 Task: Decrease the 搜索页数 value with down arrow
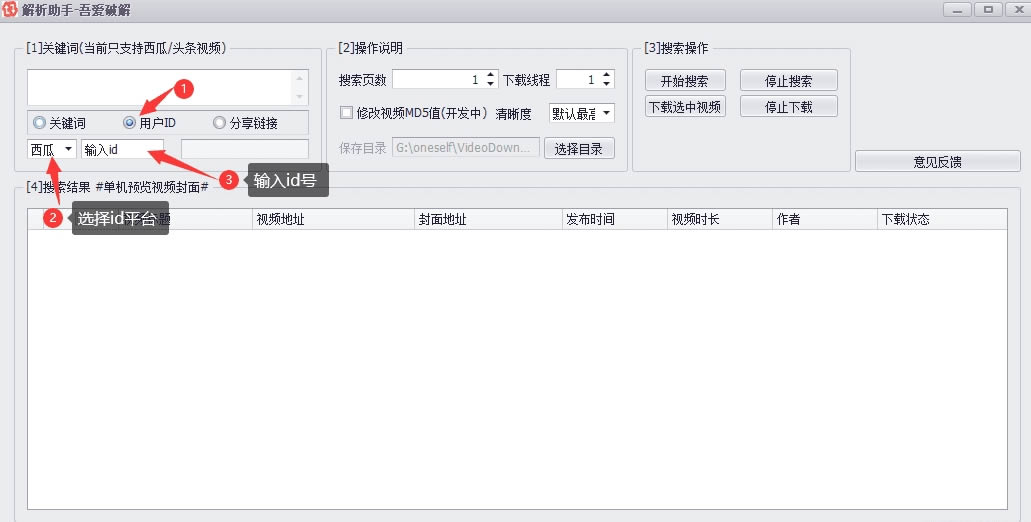coord(490,84)
